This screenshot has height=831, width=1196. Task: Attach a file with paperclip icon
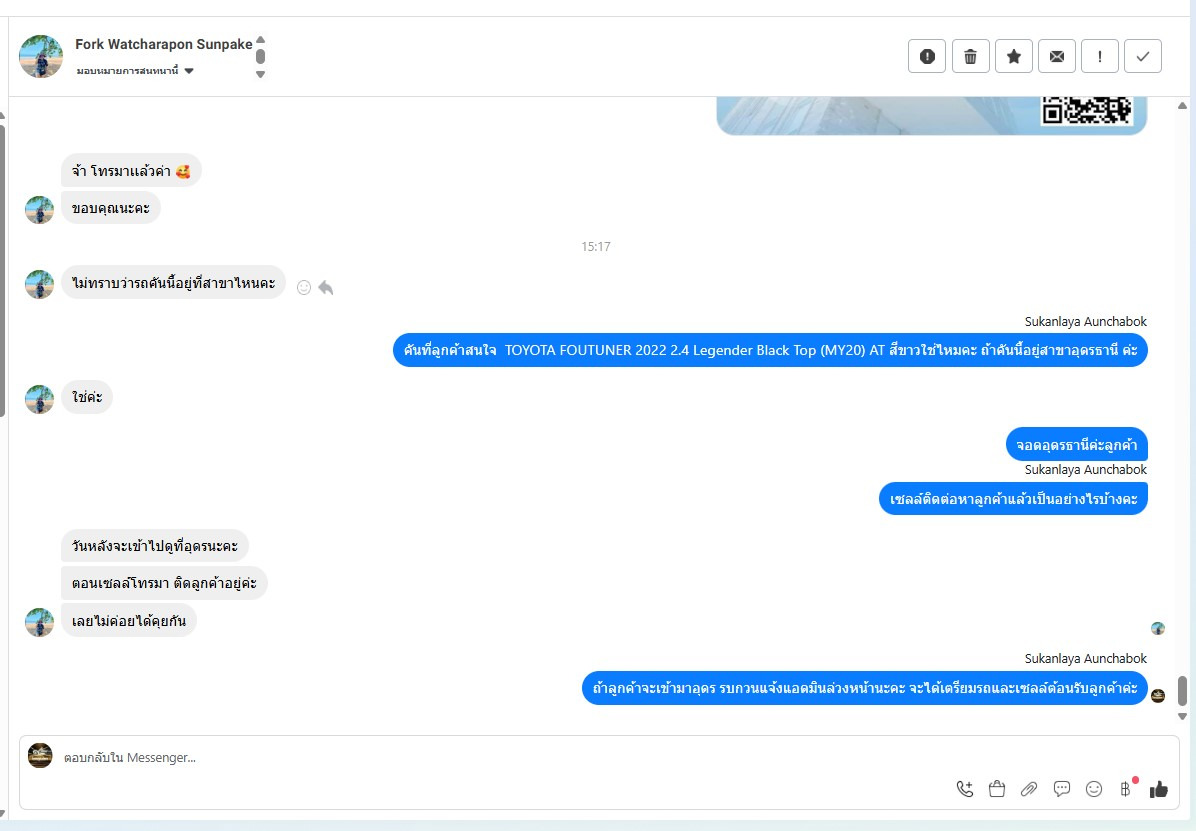(1029, 789)
